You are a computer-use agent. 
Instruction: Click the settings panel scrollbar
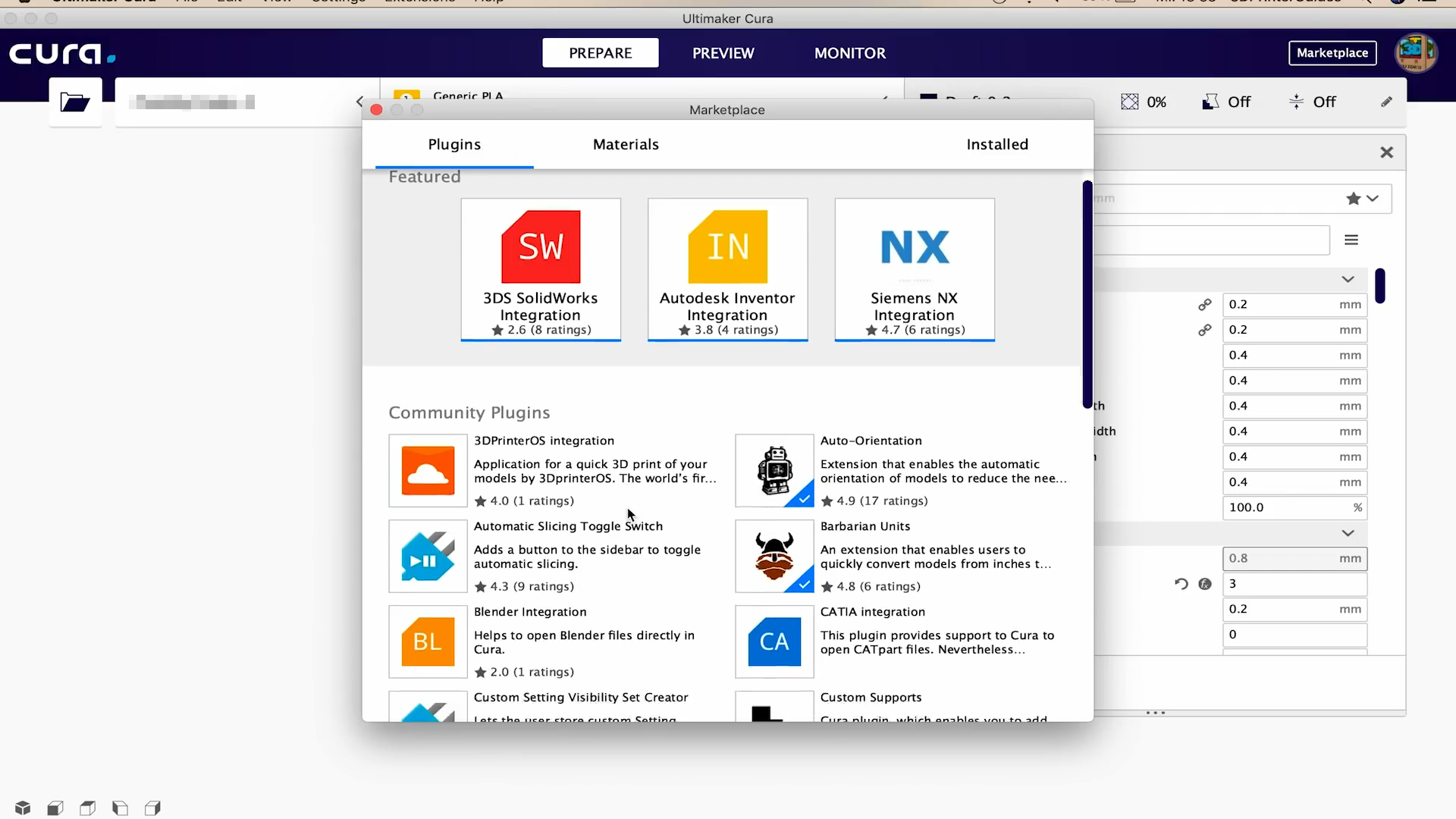1380,286
